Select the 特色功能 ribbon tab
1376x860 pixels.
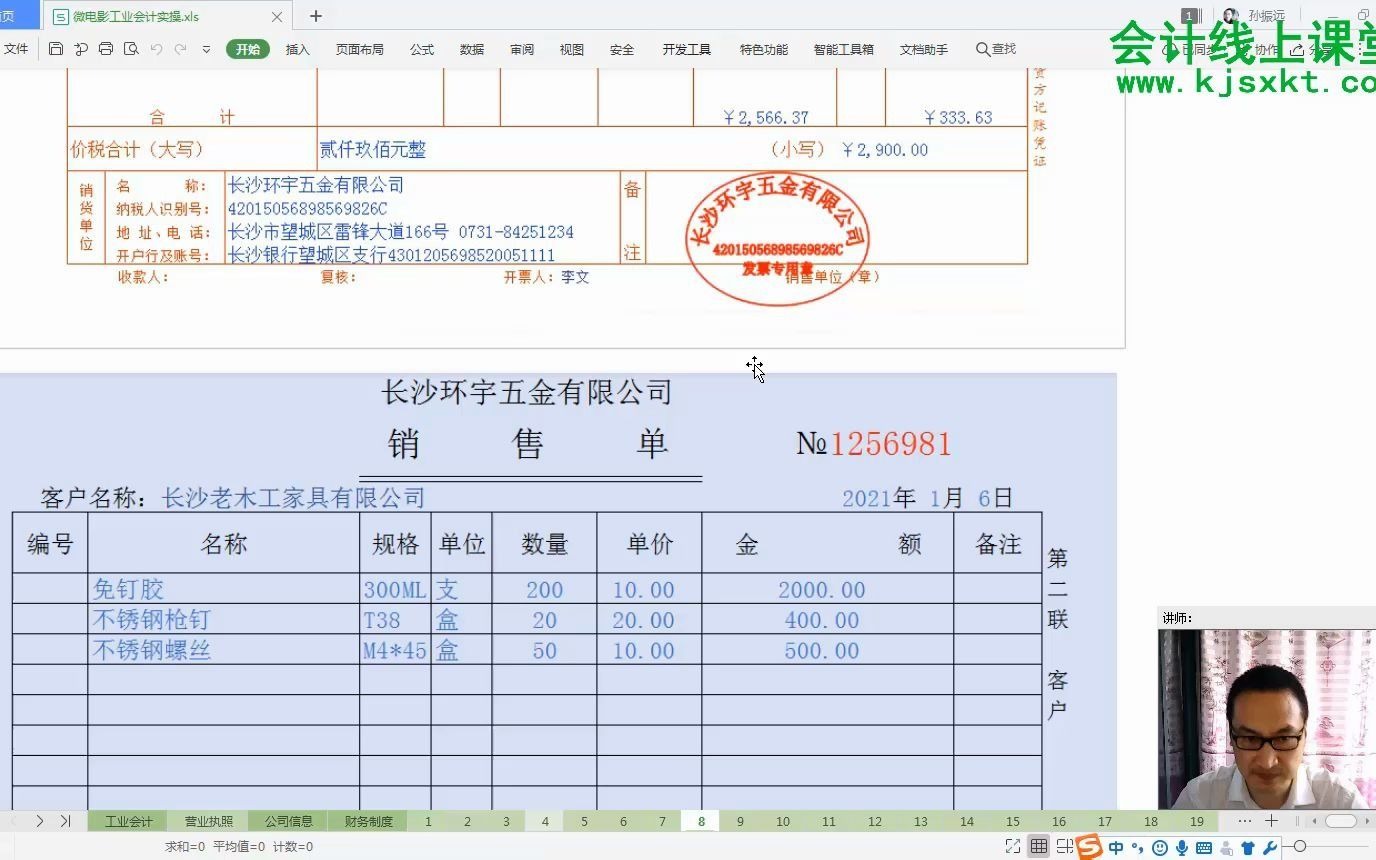pos(764,49)
